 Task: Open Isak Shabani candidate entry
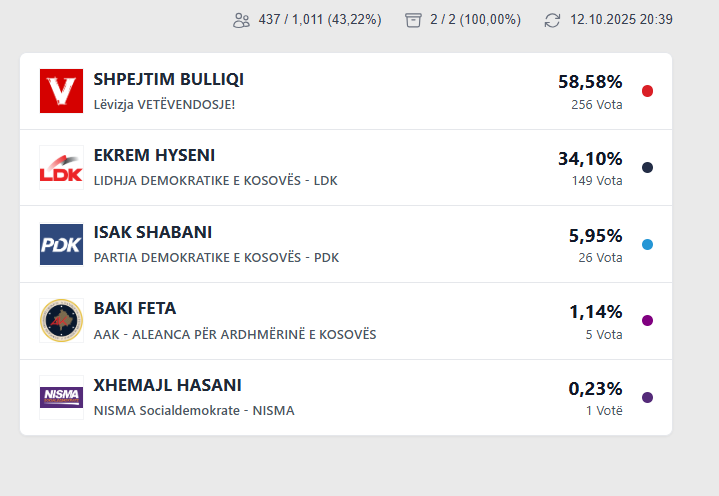153,233
